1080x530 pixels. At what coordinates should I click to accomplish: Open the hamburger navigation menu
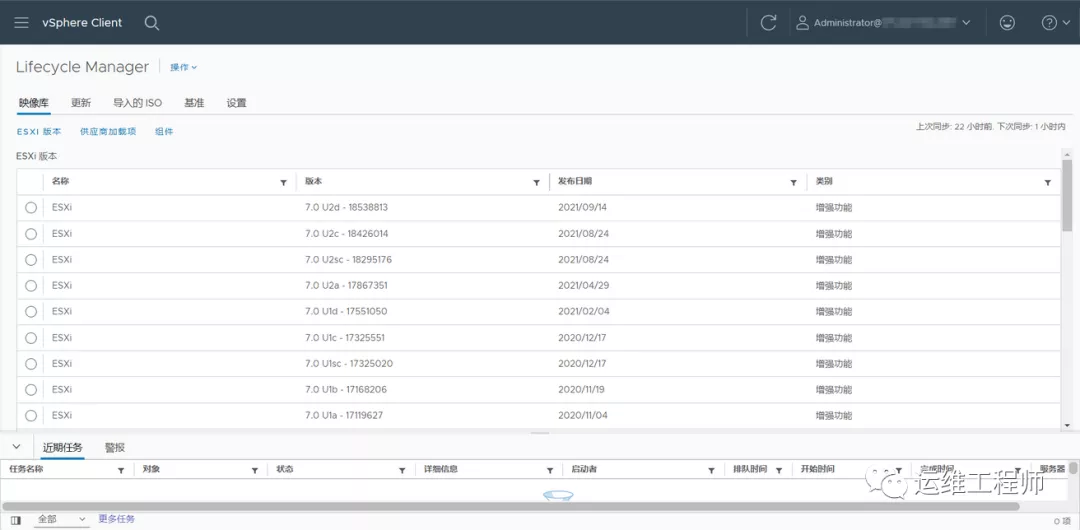(21, 23)
